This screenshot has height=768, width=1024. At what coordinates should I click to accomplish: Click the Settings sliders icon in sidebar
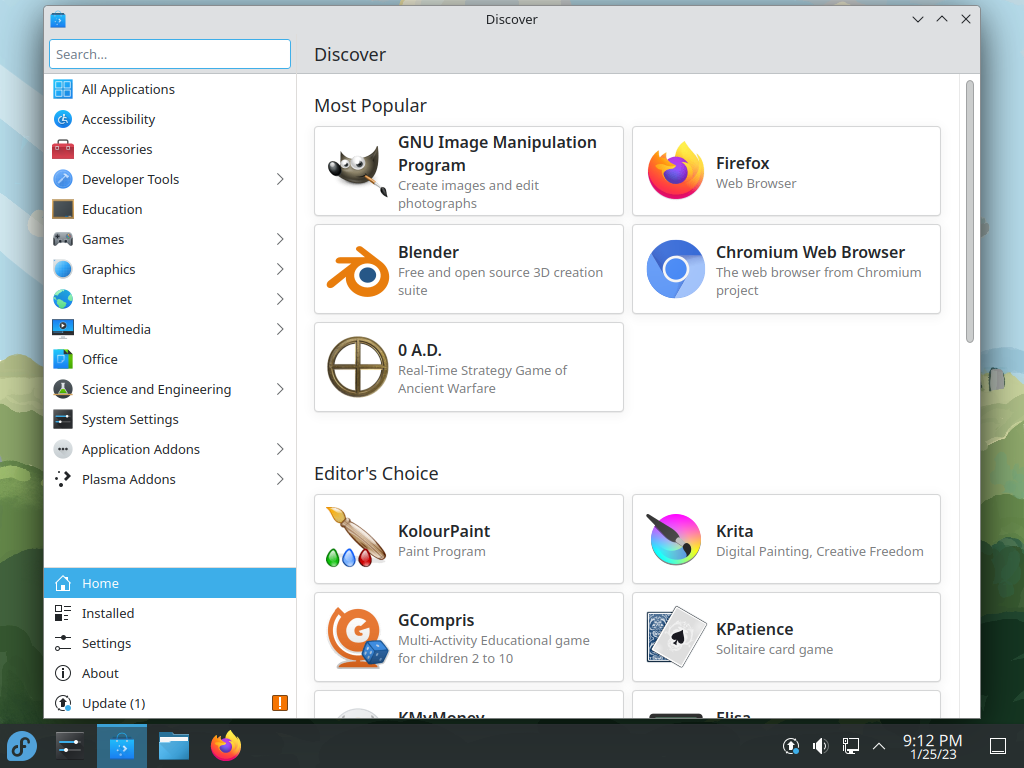63,643
